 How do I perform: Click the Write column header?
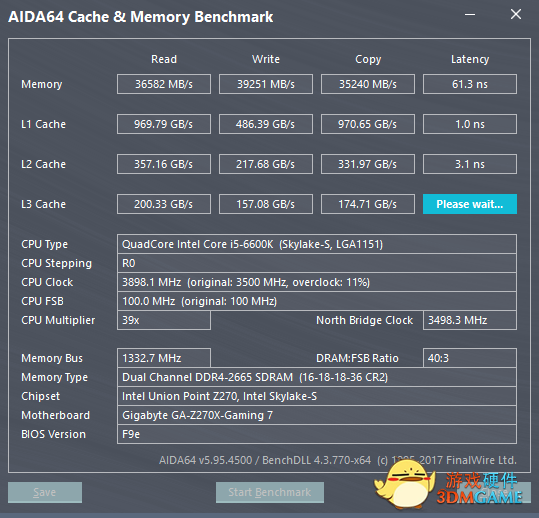coord(266,59)
